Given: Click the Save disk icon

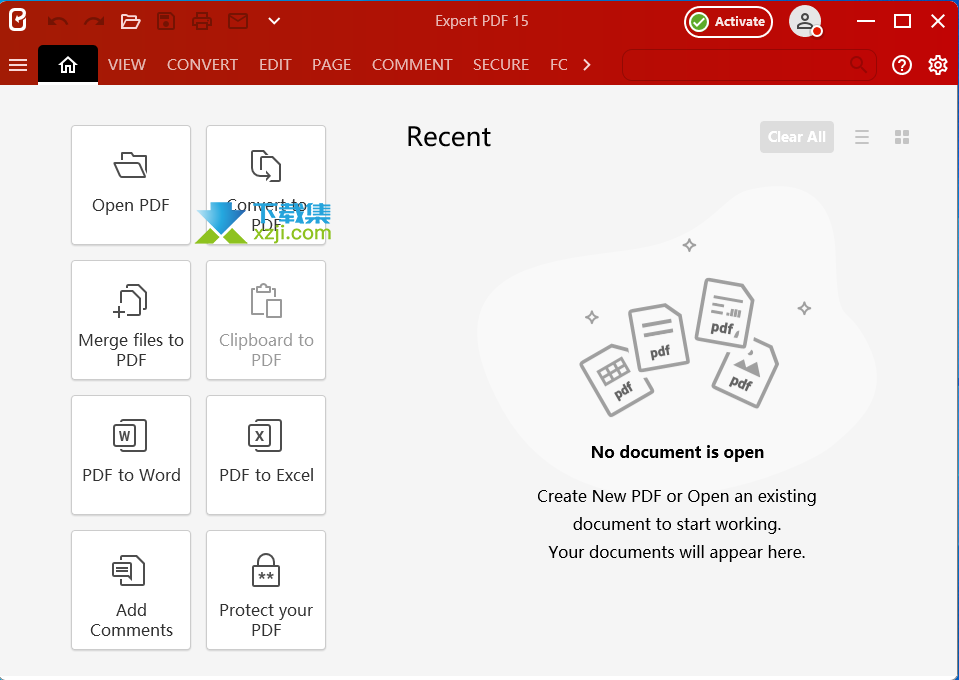Looking at the screenshot, I should point(166,21).
